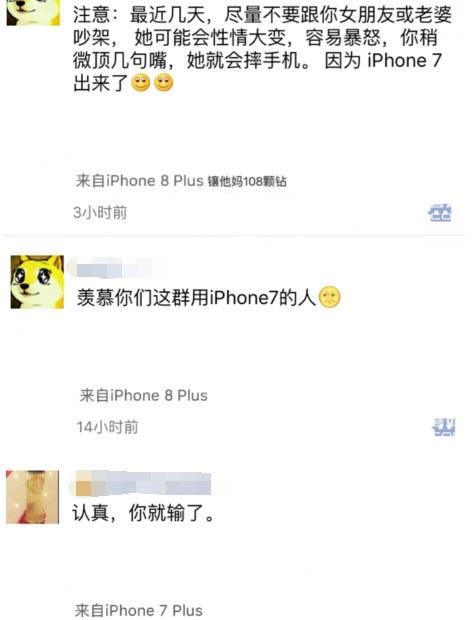Tap the 来自iPhone 7 Plus source label
Viewport: 473px width, 620px height.
[x=138, y=611]
